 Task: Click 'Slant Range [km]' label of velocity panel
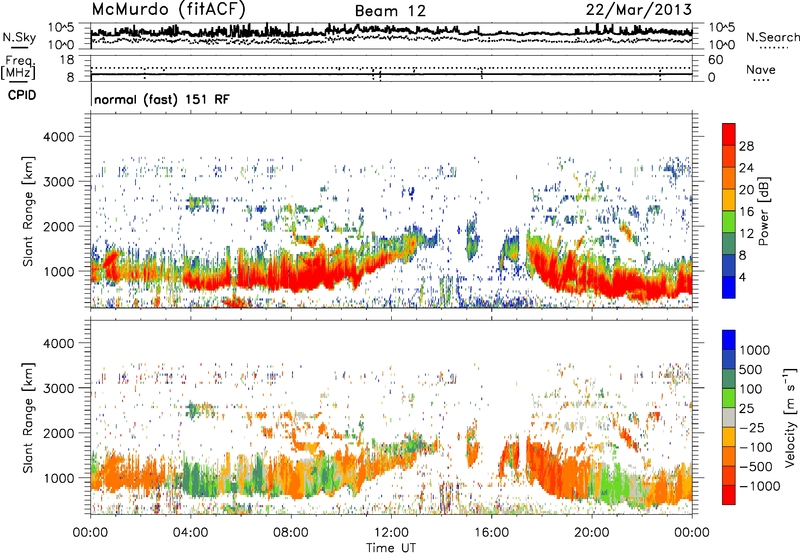tap(29, 417)
